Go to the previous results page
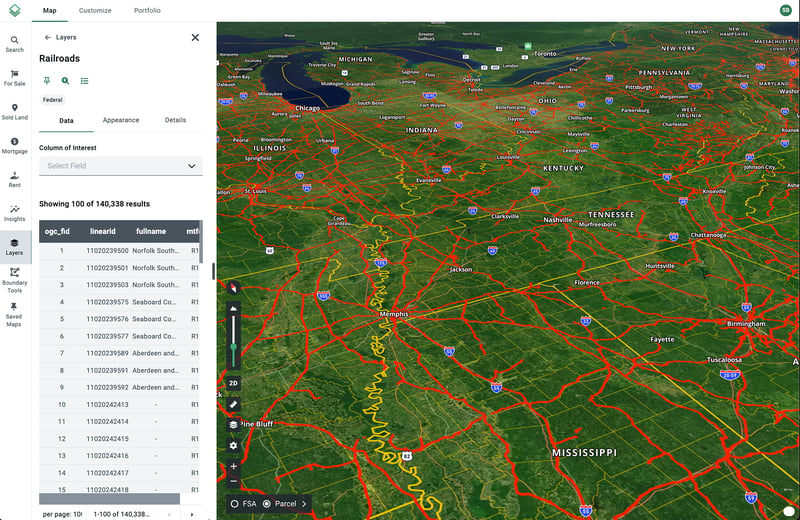This screenshot has width=800, height=520. pos(169,514)
